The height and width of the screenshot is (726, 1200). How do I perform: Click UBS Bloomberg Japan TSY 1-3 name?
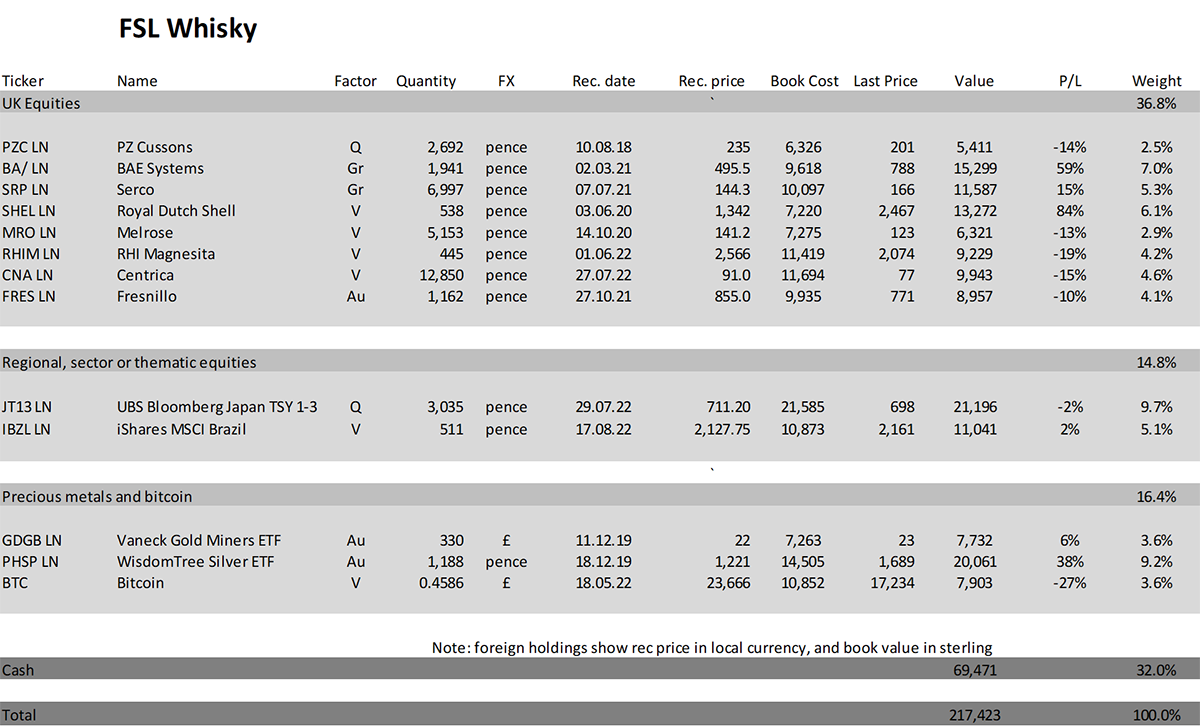215,407
